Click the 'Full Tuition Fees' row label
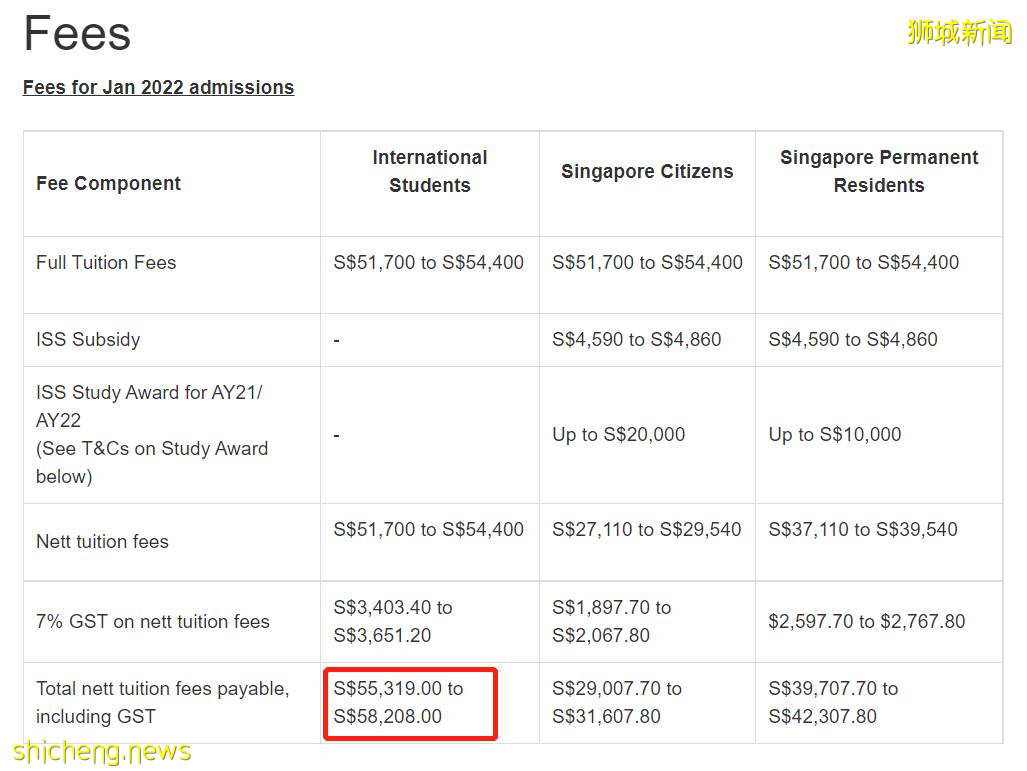 [x=106, y=263]
